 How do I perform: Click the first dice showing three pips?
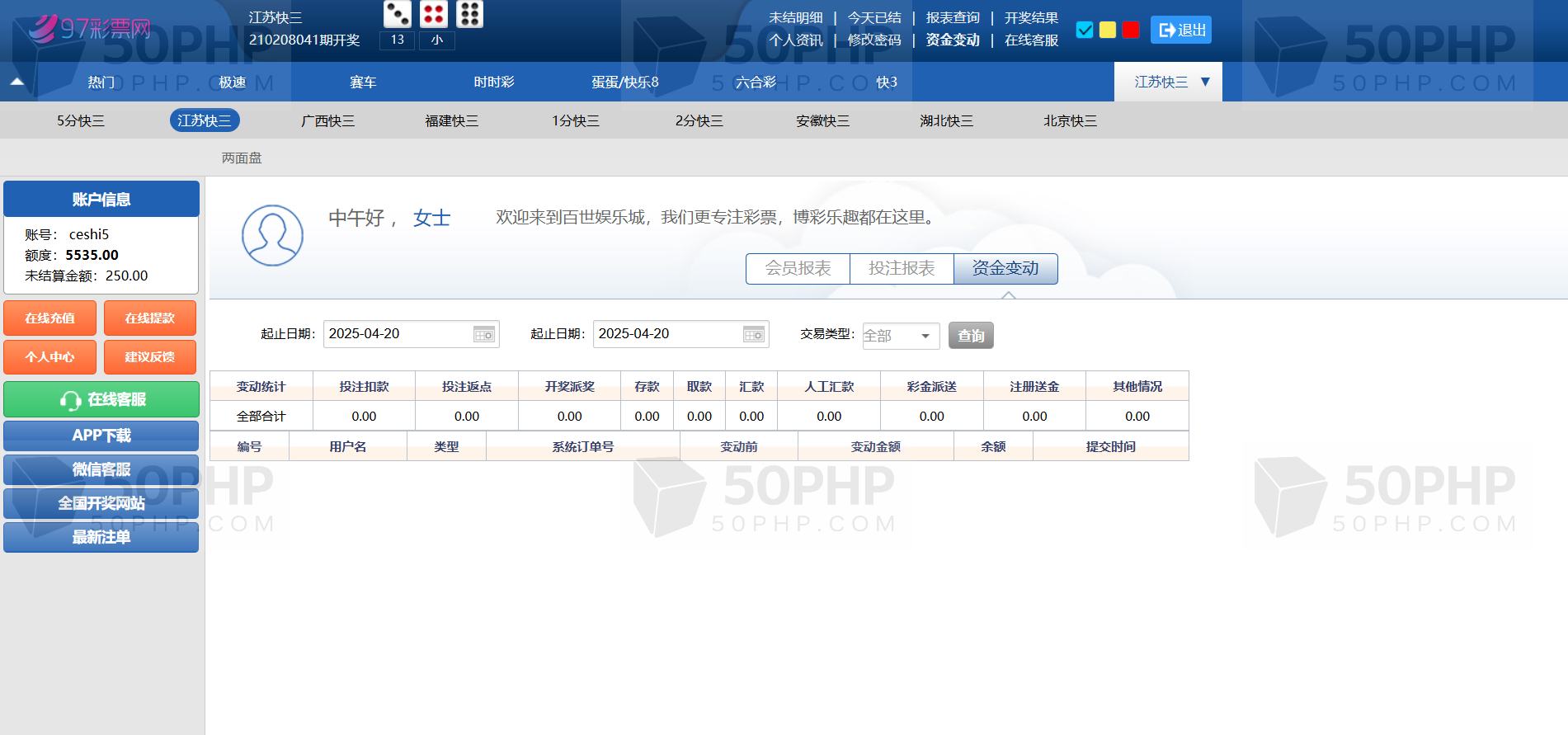[x=398, y=14]
